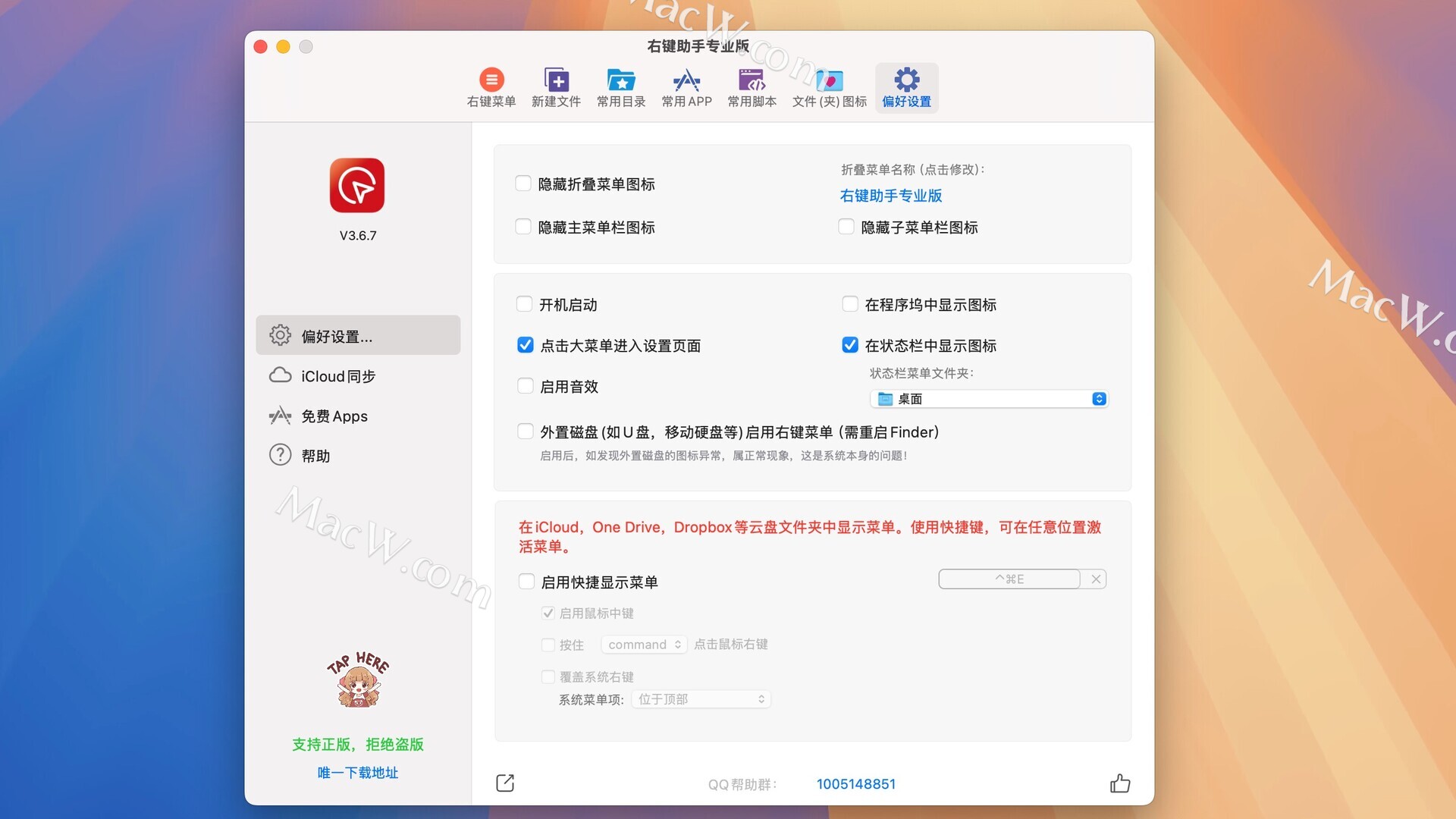
Task: Click the 状态栏菜单文件夹 label
Action: pos(921,373)
